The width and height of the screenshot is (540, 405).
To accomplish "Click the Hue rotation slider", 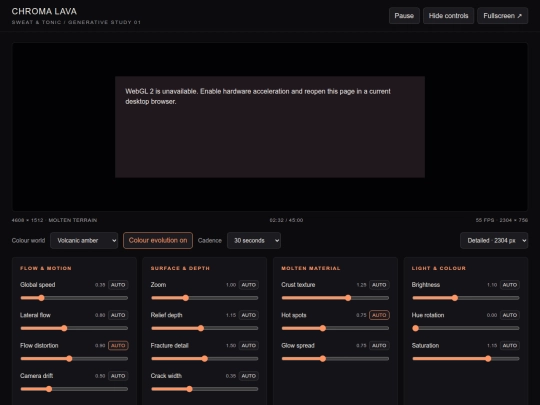I will 466,328.
